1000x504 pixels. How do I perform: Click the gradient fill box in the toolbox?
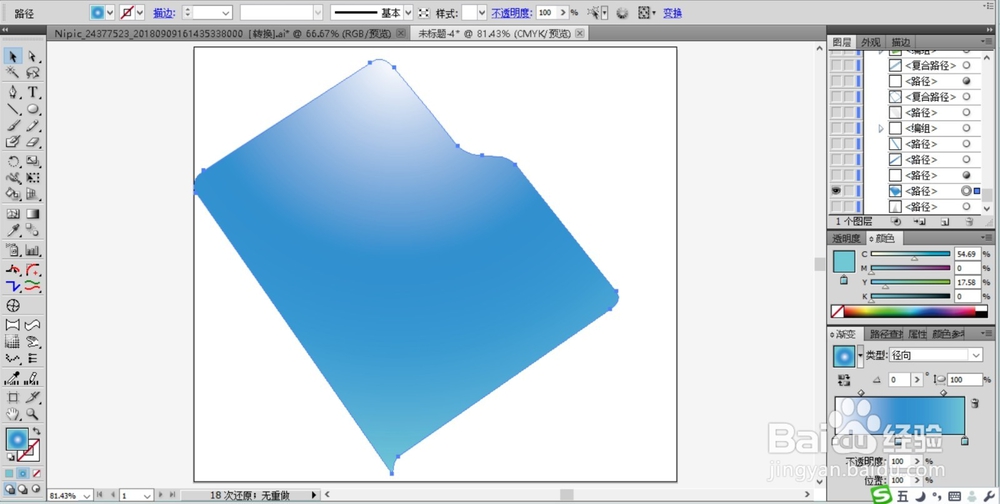17,439
